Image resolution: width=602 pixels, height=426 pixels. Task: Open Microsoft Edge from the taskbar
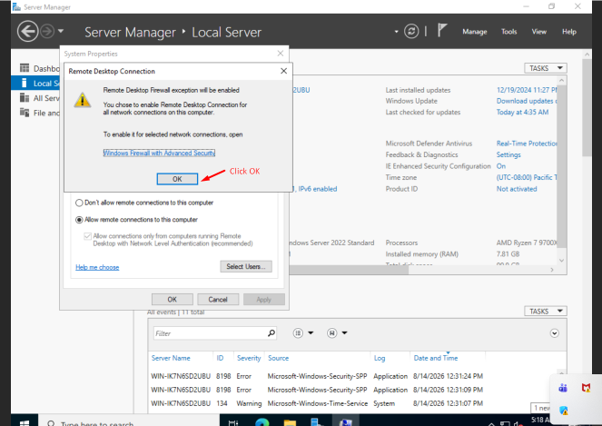[262, 422]
